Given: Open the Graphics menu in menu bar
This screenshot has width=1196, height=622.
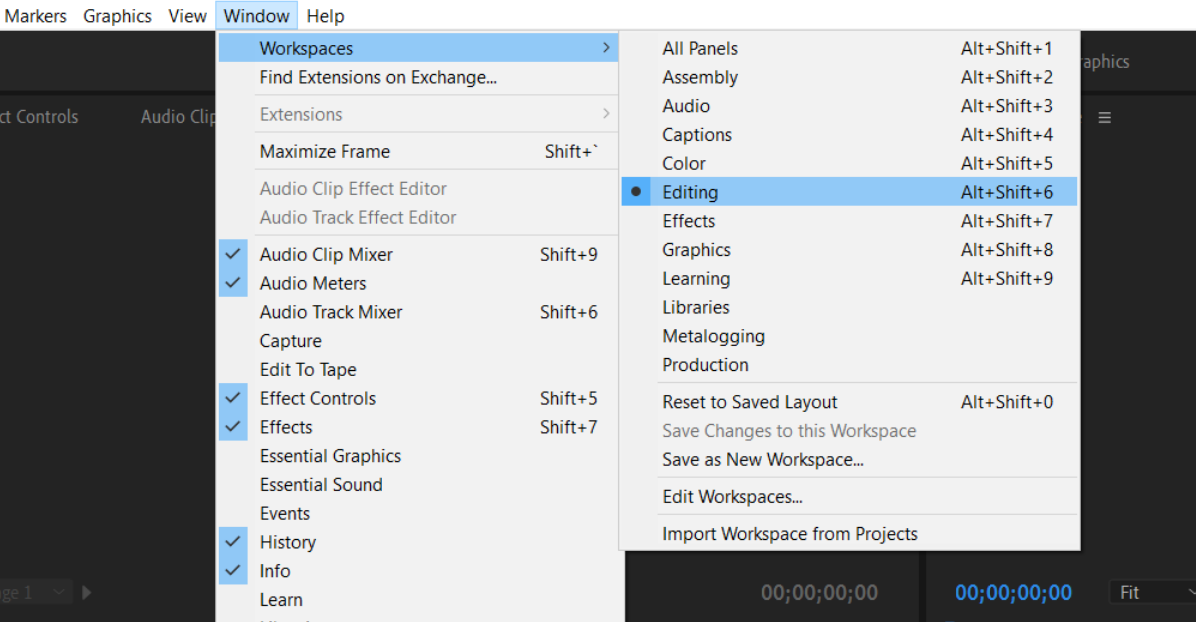Looking at the screenshot, I should tap(118, 16).
